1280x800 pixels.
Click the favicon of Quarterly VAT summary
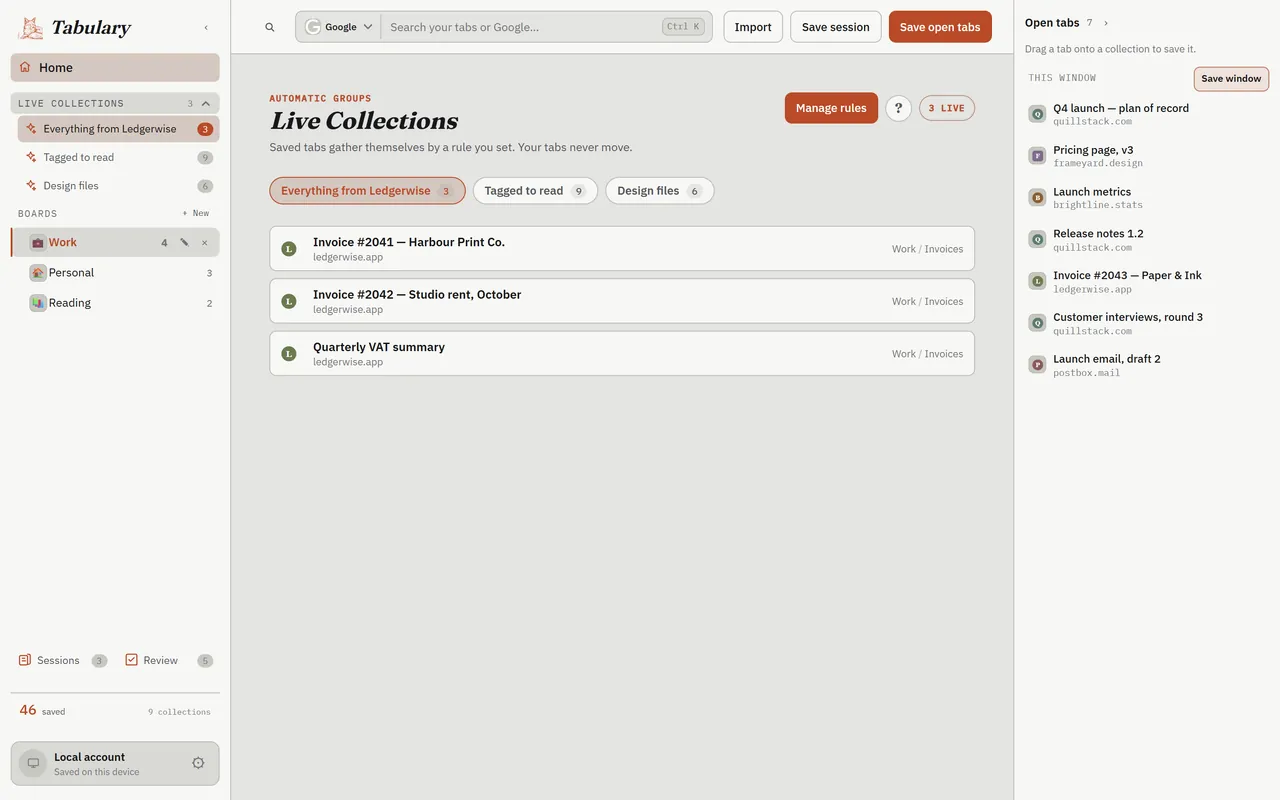(289, 354)
